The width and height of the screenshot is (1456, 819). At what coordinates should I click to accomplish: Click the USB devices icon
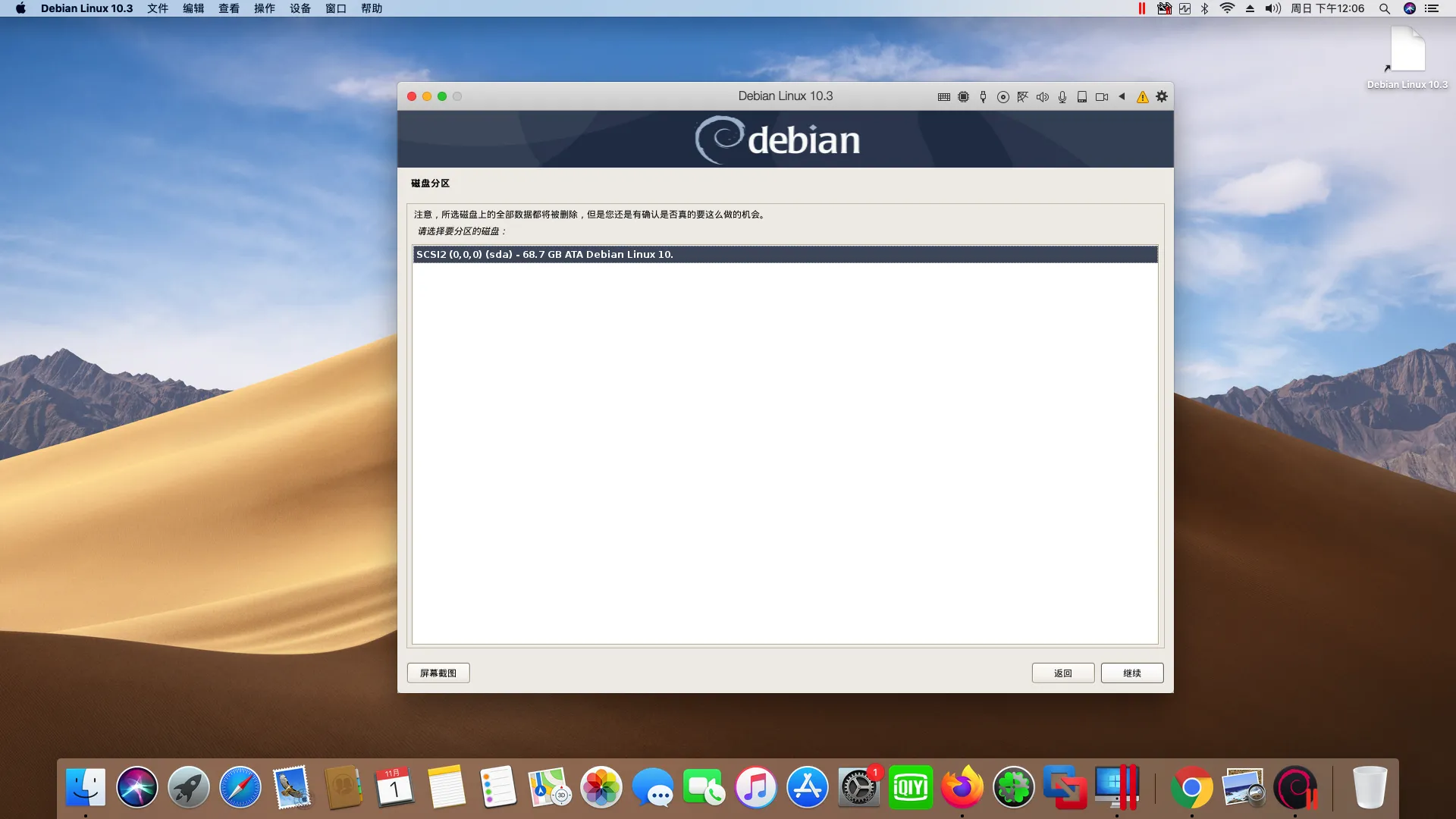coord(983,97)
